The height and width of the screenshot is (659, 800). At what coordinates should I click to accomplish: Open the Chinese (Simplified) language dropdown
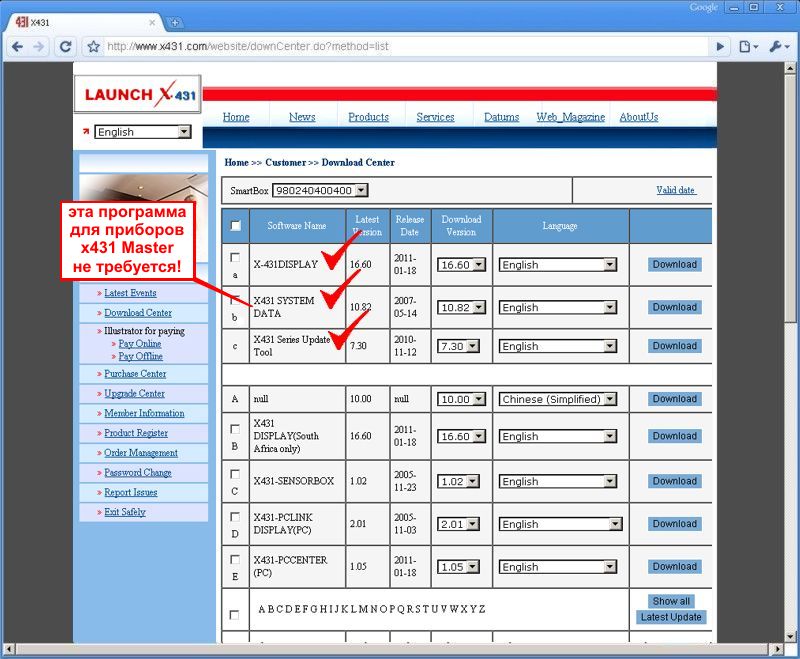pos(558,399)
